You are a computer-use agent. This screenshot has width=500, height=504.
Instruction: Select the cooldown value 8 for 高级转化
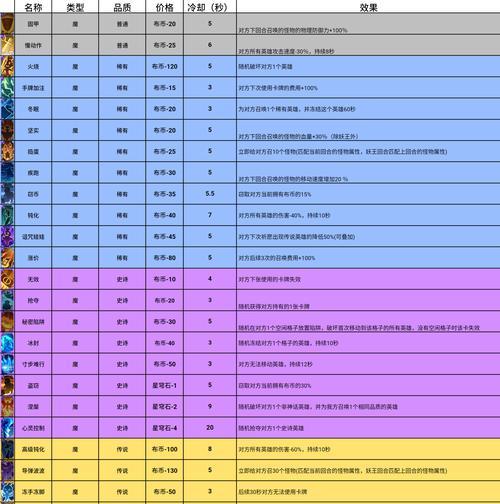[210, 449]
